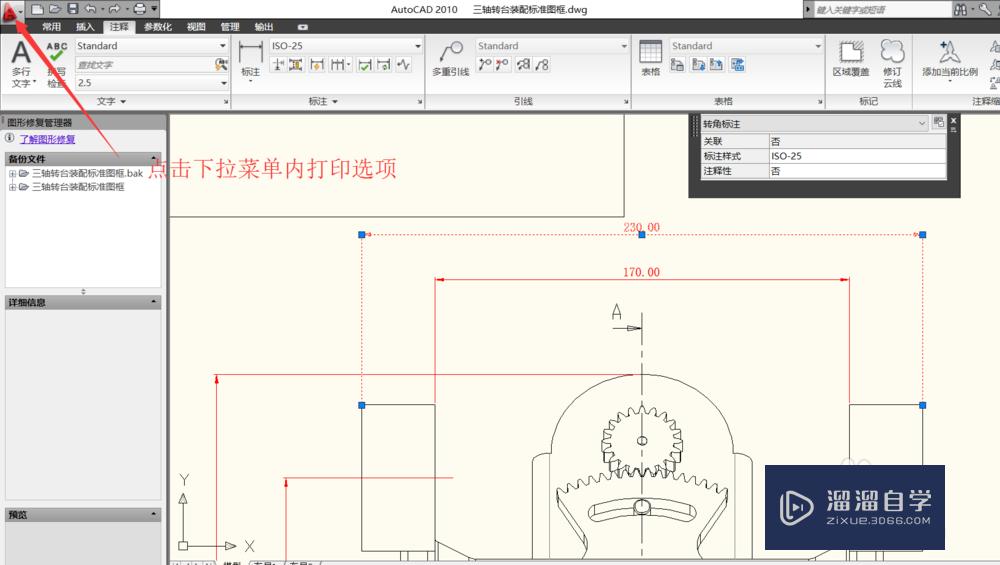Click the 多行文字 multiline text tool

pos(22,64)
